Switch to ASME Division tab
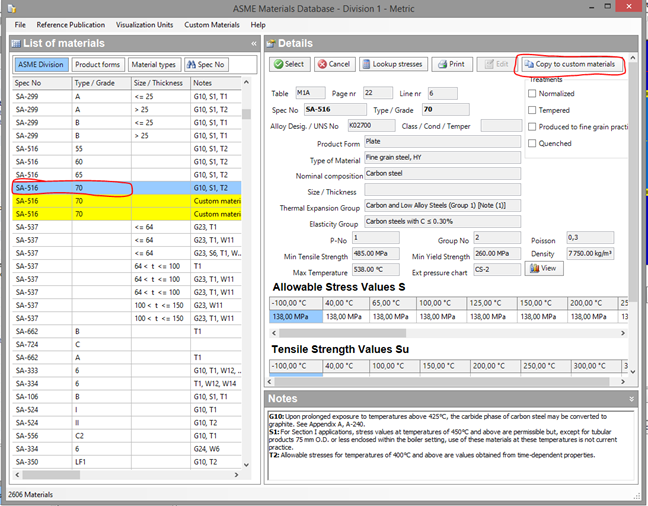648x506 pixels. click(41, 64)
